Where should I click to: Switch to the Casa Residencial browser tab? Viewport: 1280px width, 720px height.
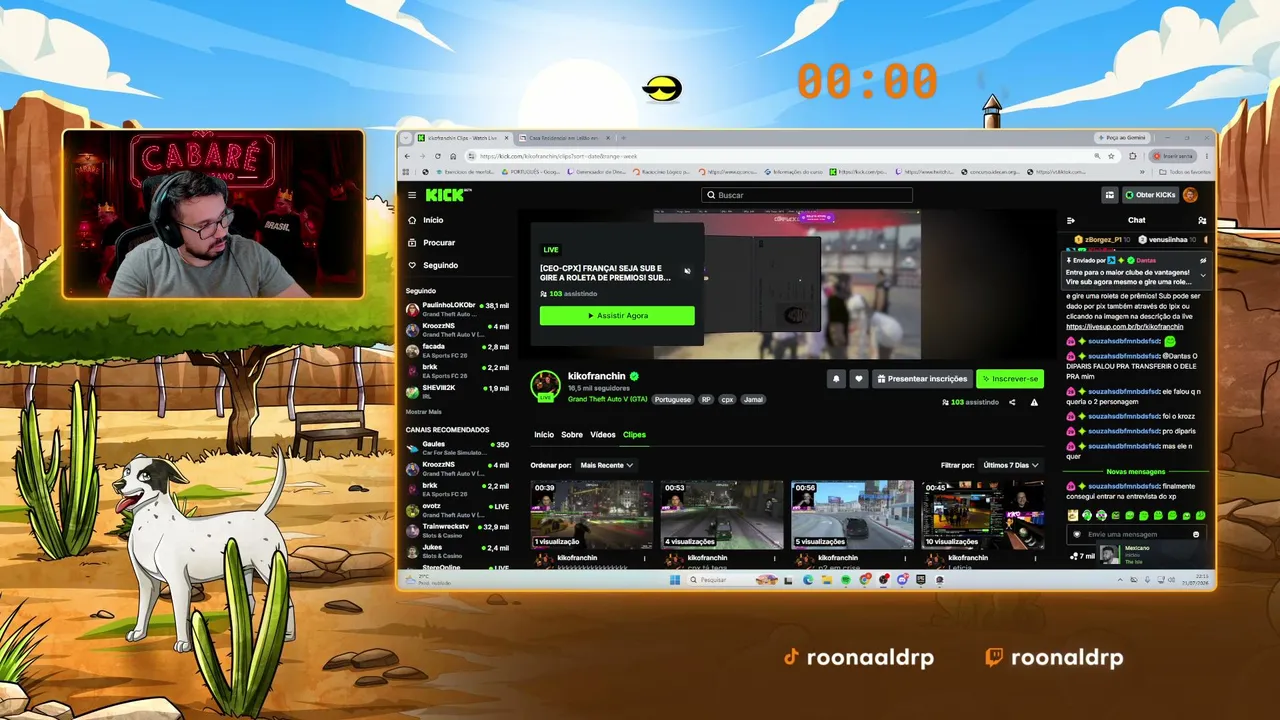pos(563,138)
